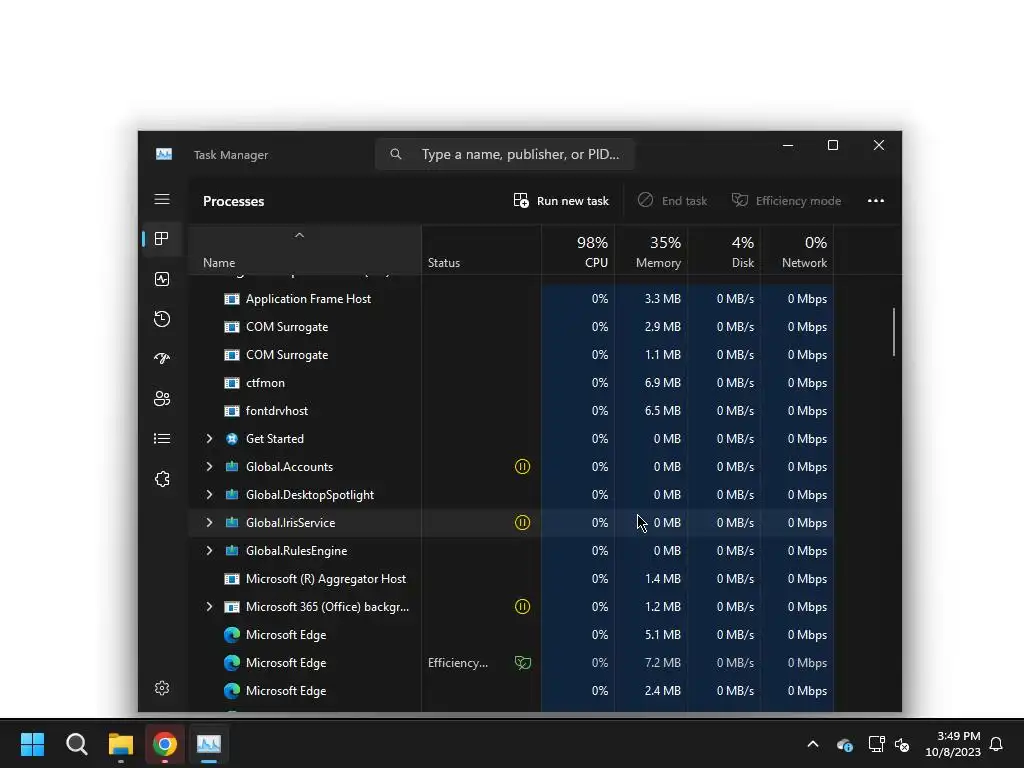Open the OneDrive cloud tray icon
This screenshot has width=1024, height=768.
tap(844, 744)
